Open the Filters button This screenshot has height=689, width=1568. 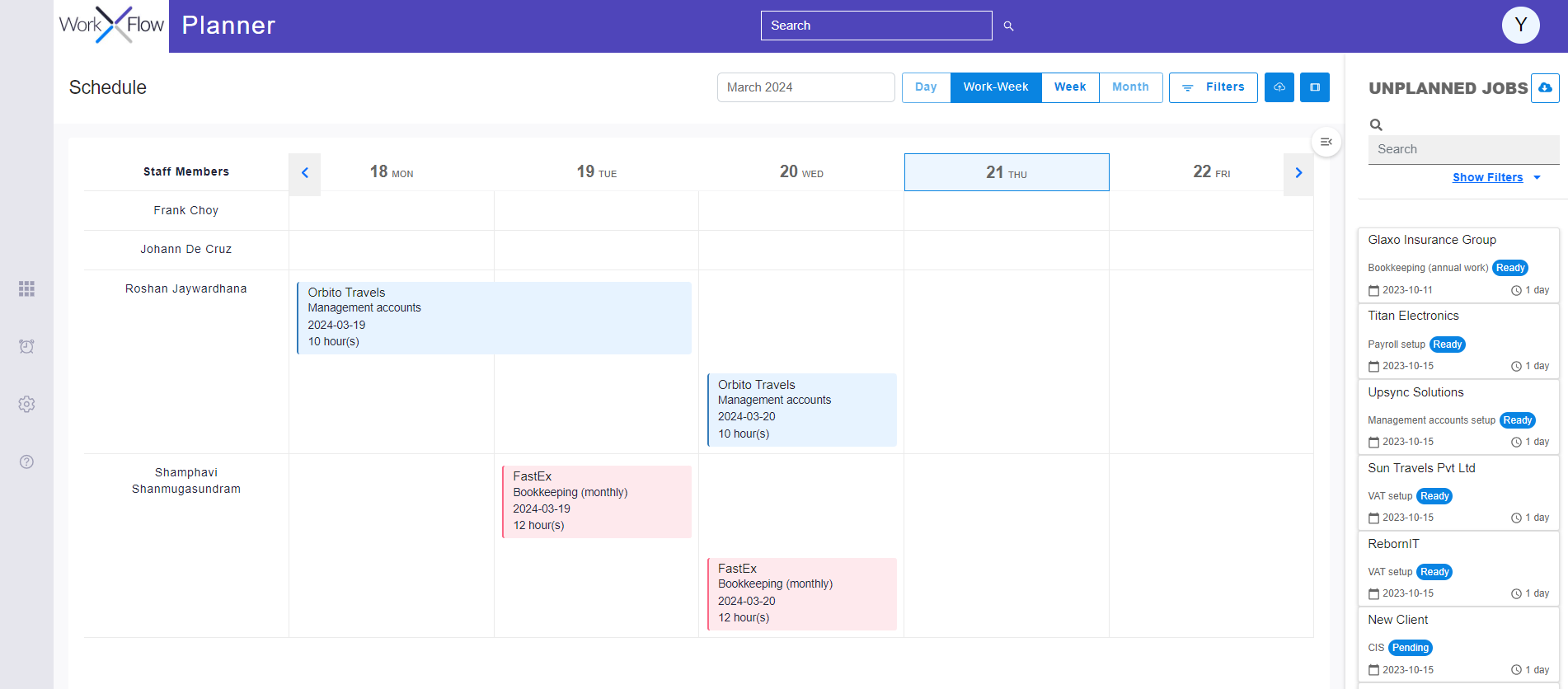1214,87
